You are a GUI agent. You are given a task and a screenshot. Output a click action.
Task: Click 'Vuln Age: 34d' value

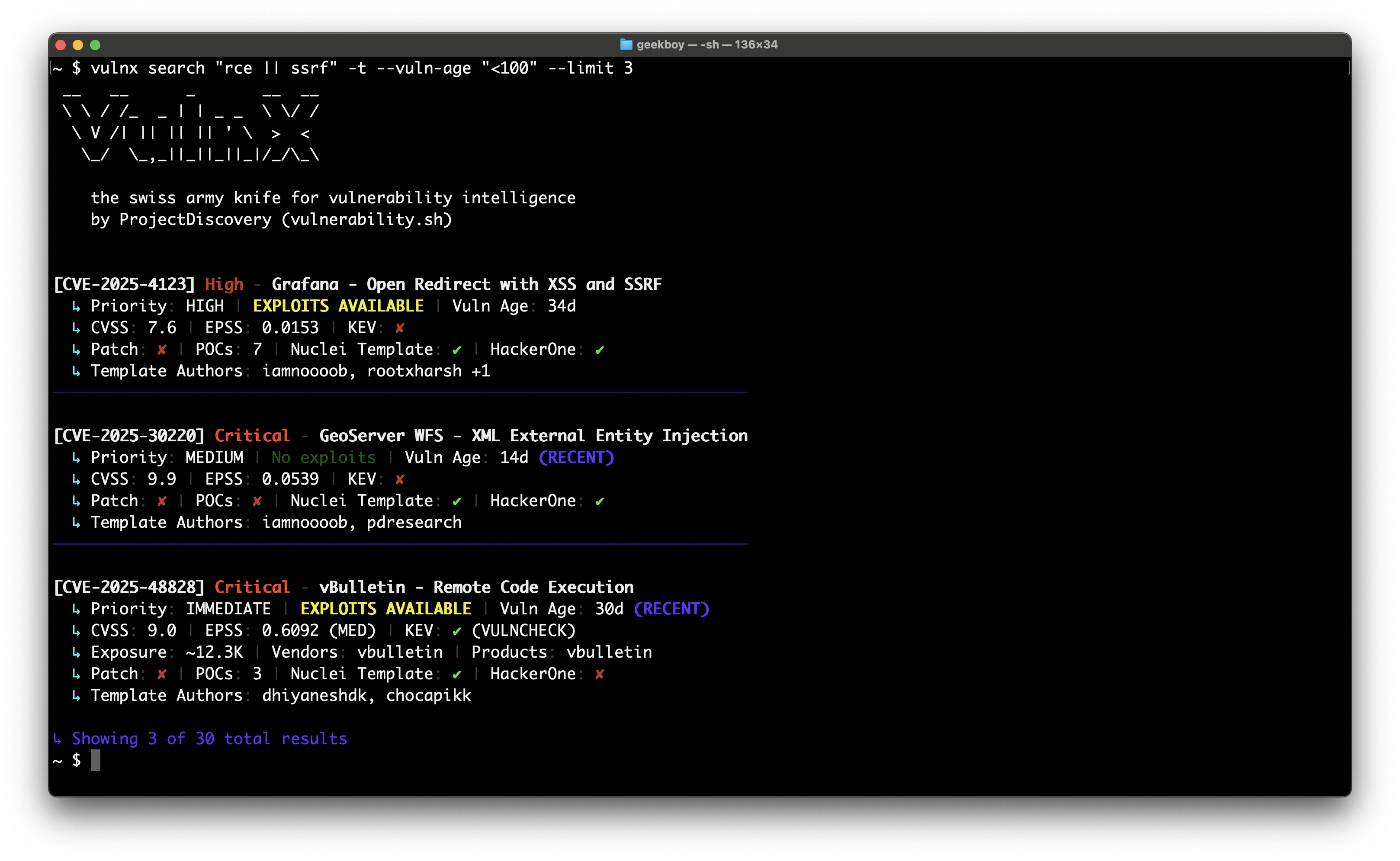[x=514, y=306]
